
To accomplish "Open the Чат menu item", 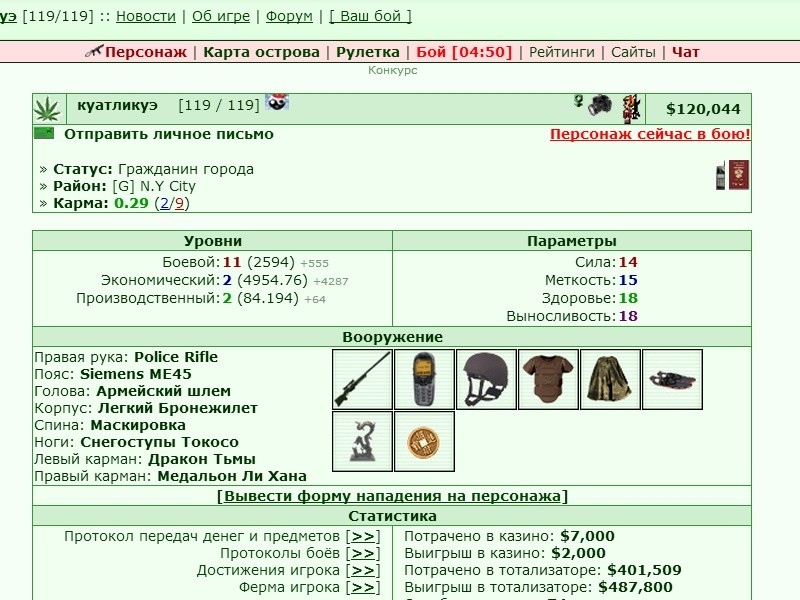I will [x=686, y=52].
